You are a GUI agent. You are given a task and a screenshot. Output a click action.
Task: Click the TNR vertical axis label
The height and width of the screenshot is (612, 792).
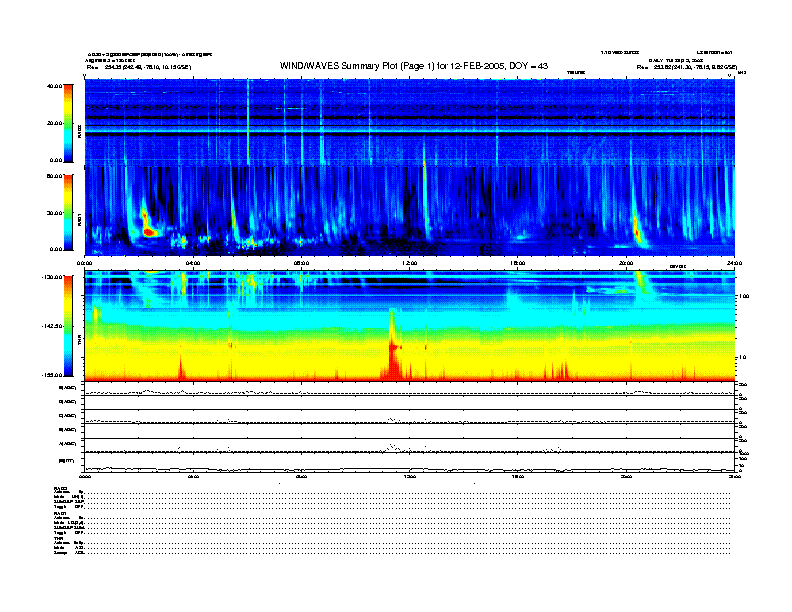[79, 341]
